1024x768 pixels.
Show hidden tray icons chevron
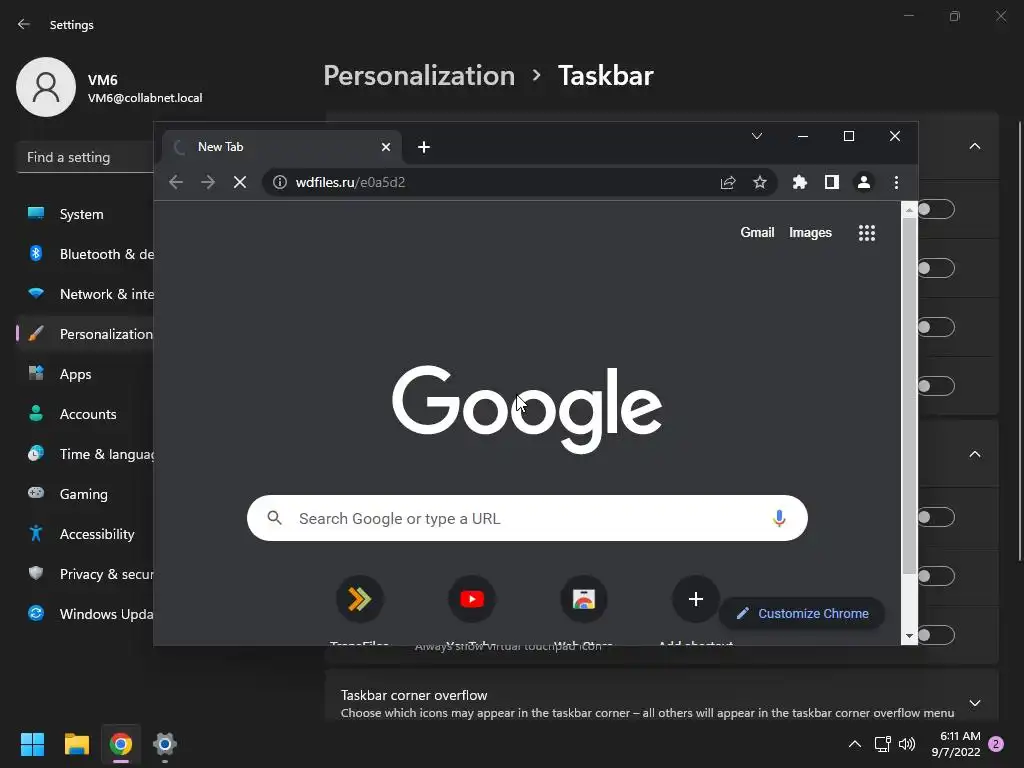[x=854, y=744]
